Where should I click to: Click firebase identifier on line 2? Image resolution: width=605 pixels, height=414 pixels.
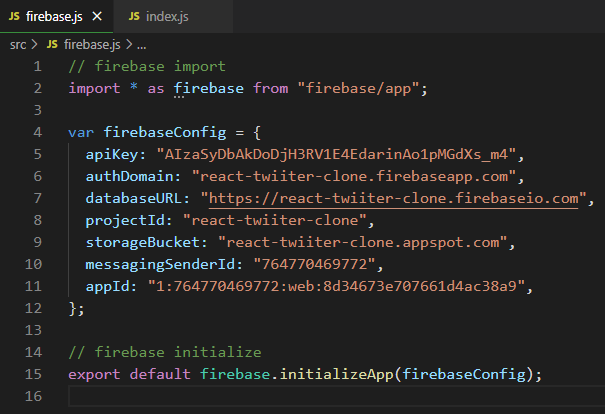point(209,88)
